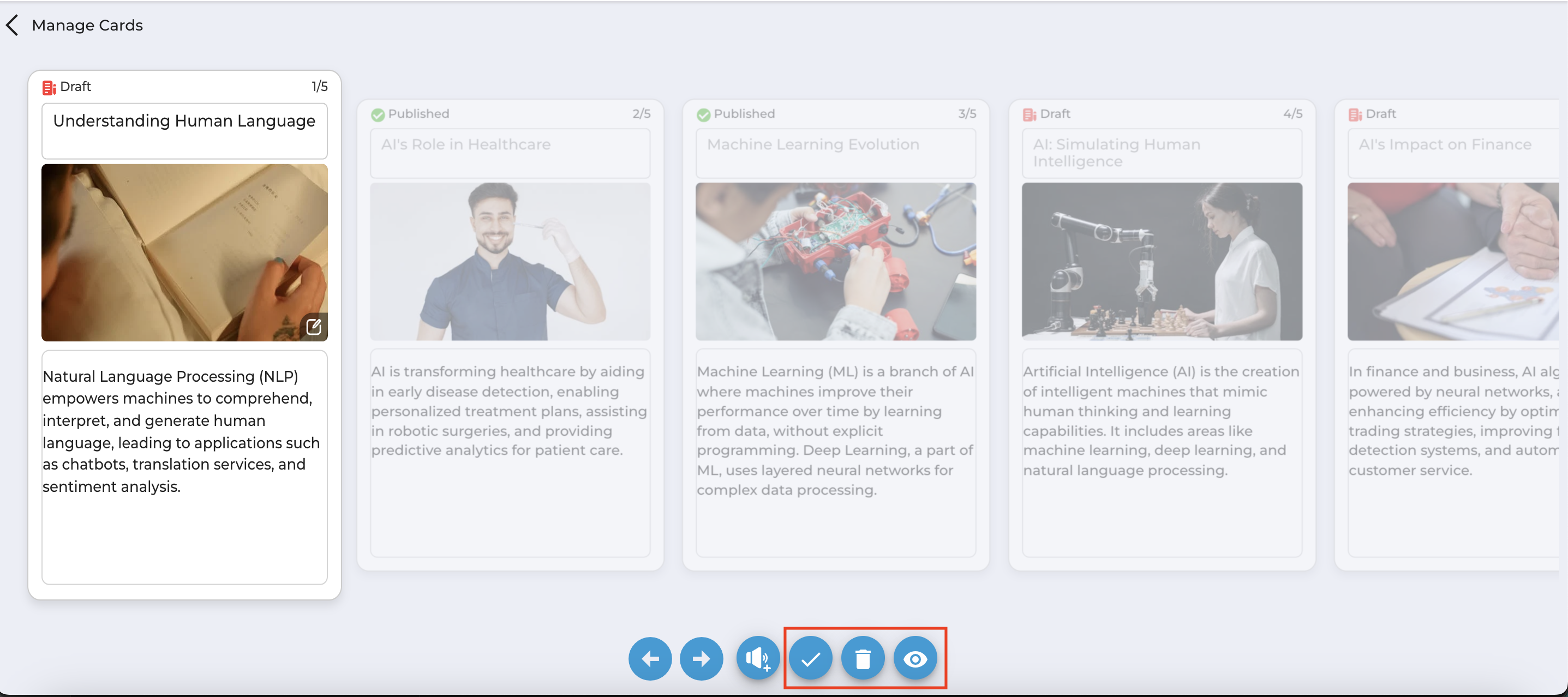Preview the card with the eye icon
The width and height of the screenshot is (1568, 697).
coord(915,658)
